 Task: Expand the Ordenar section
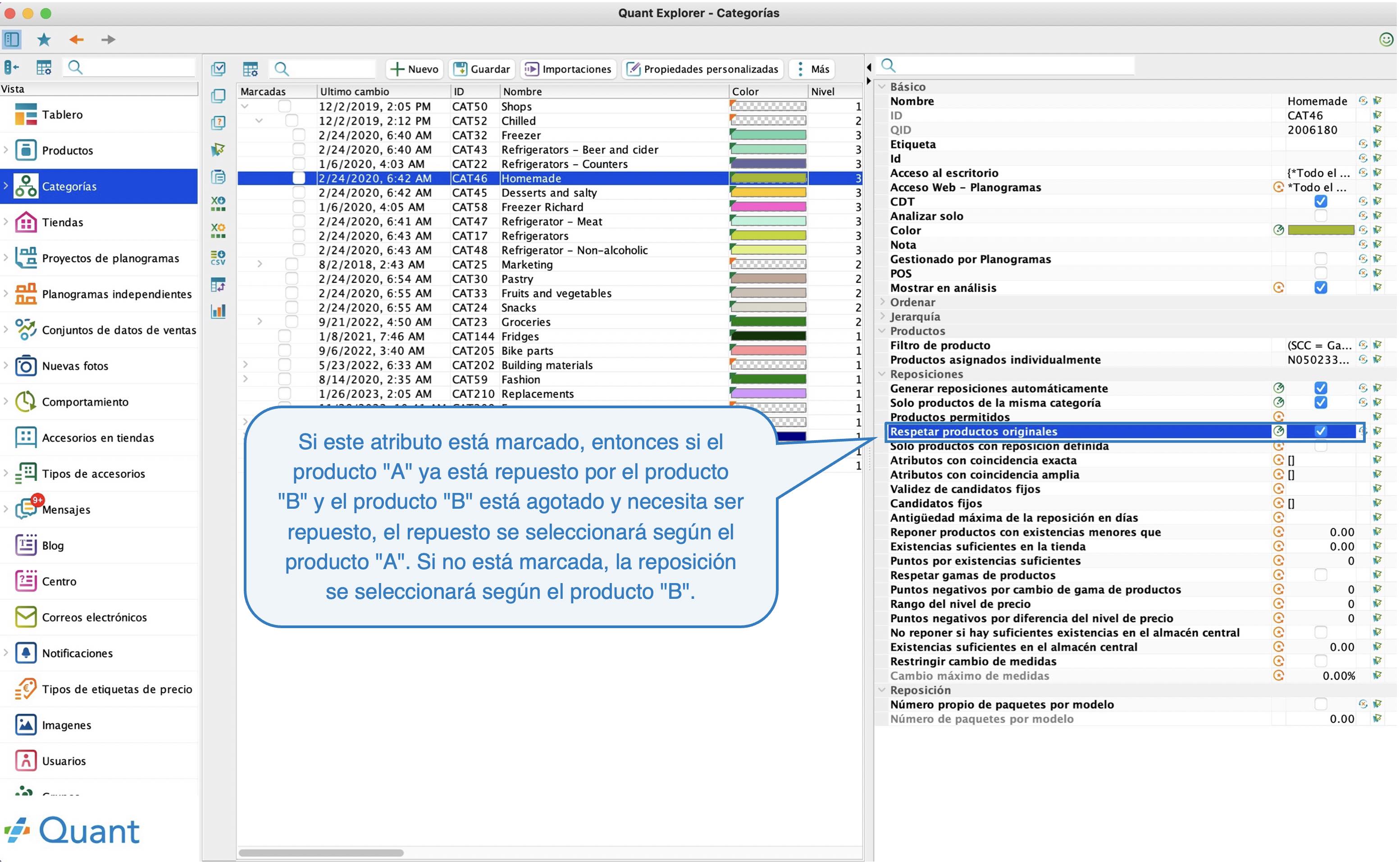pos(882,301)
